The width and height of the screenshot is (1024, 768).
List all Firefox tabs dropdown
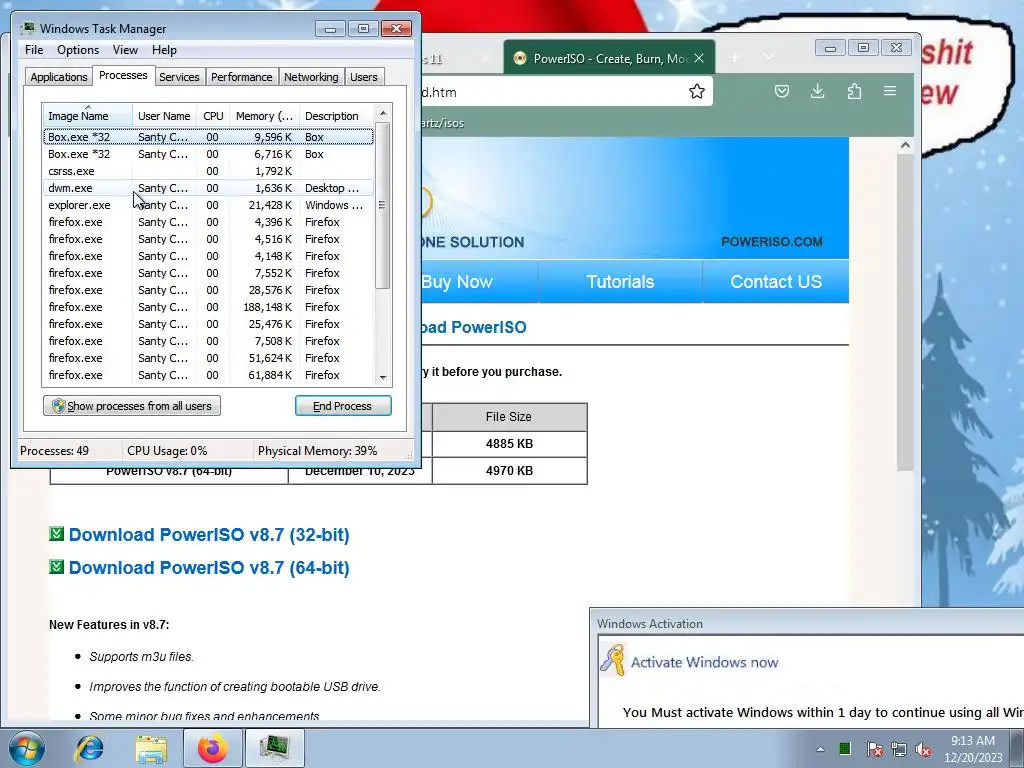[769, 57]
